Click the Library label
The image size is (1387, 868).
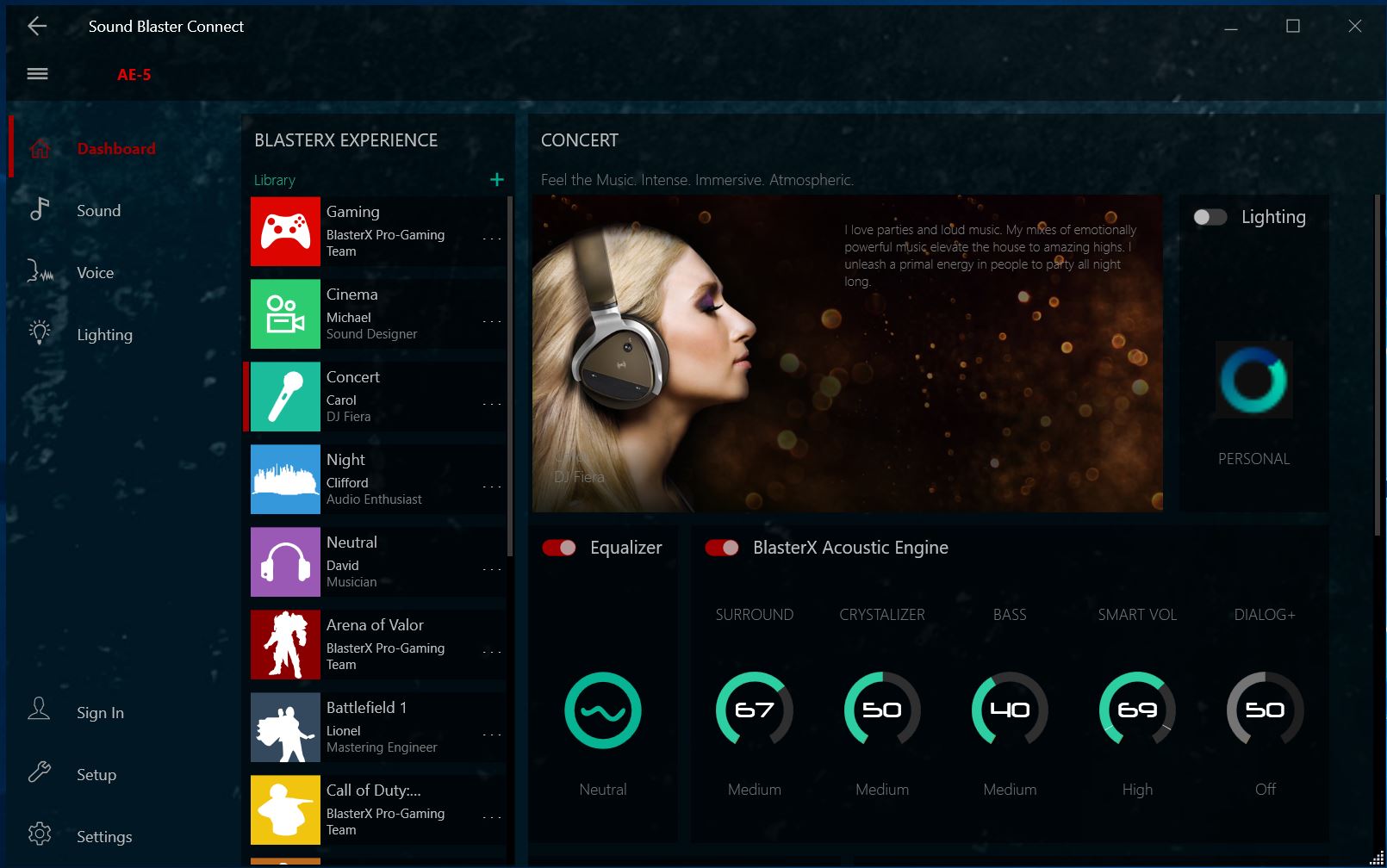[275, 180]
